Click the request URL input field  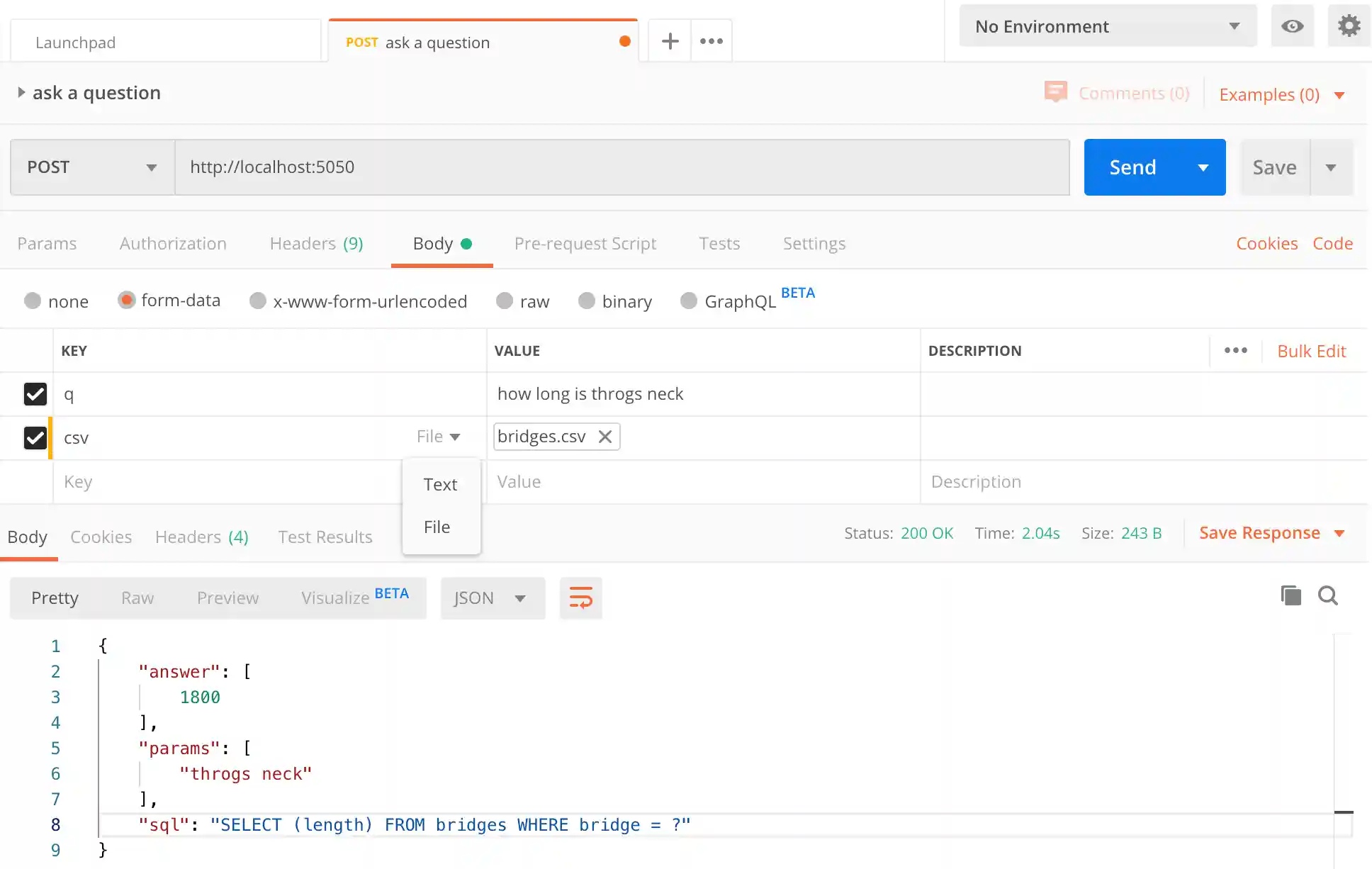622,167
